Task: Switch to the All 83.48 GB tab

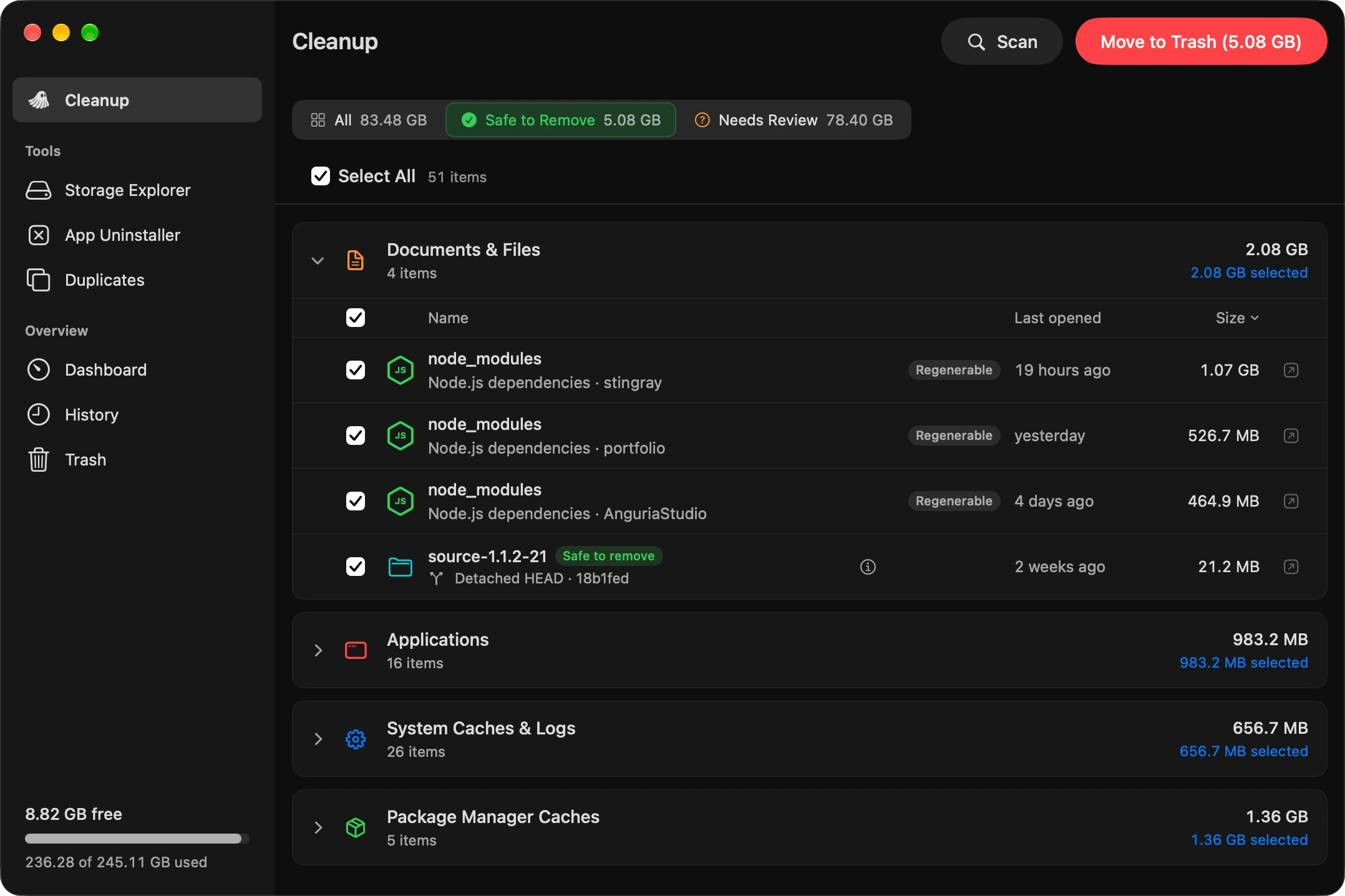Action: [x=369, y=120]
